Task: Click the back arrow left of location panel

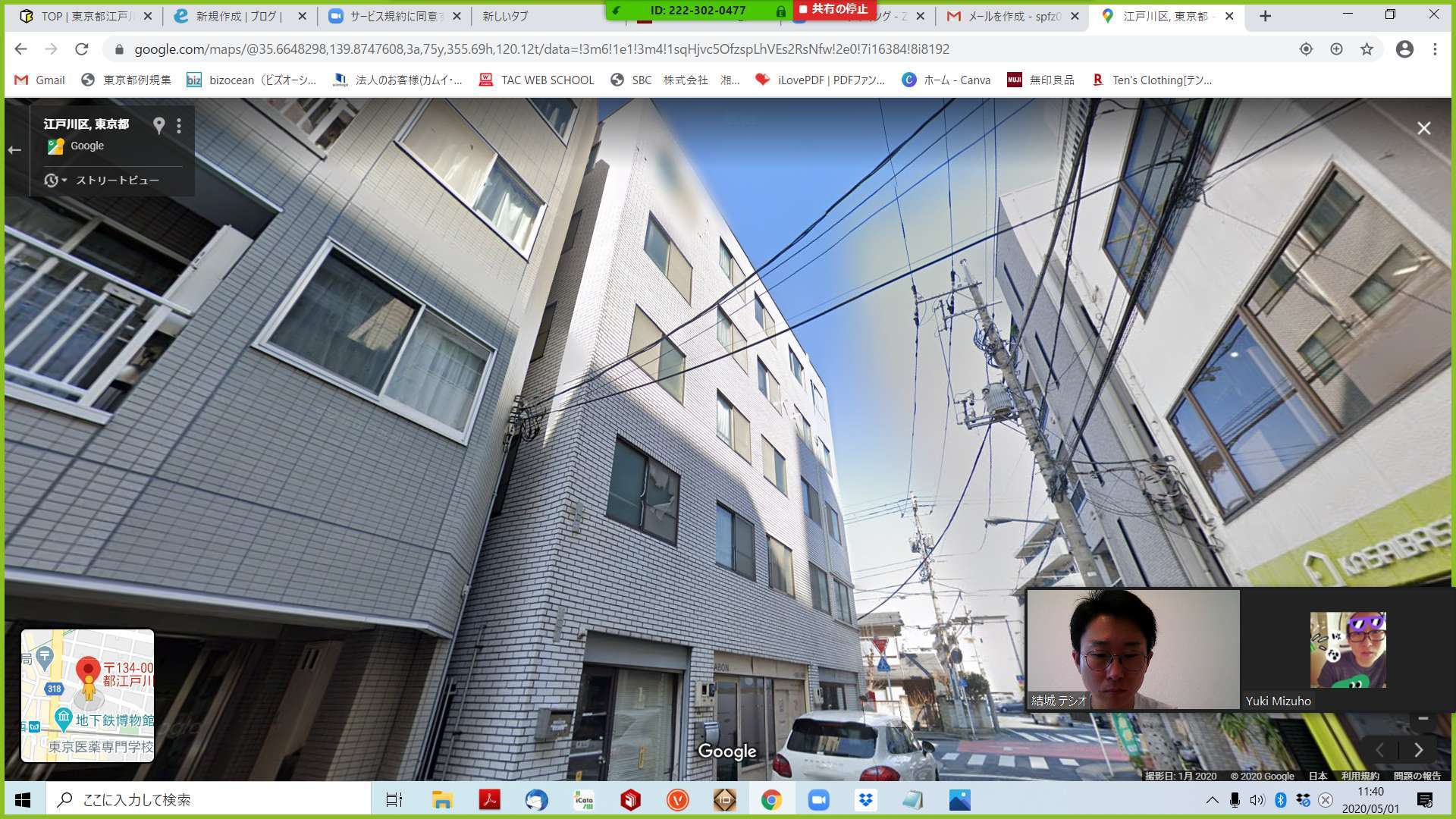Action: (x=14, y=150)
